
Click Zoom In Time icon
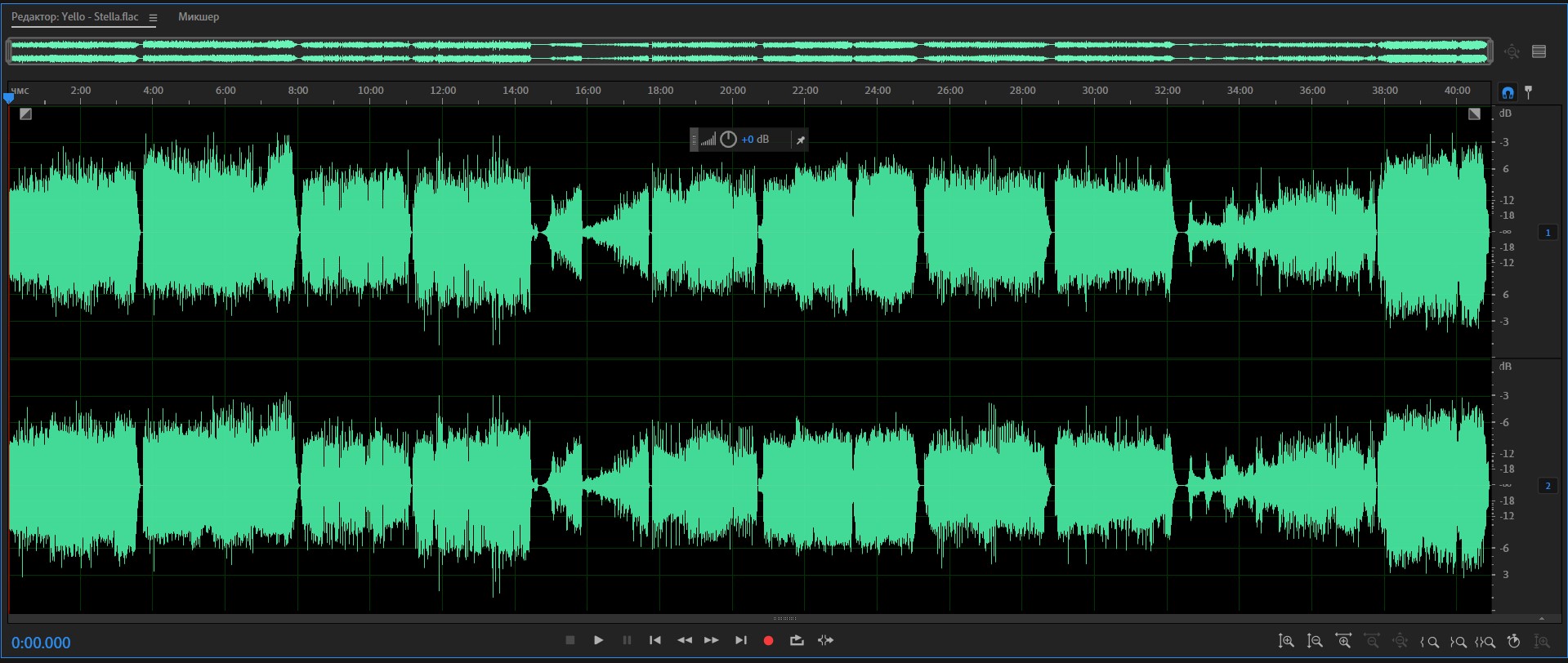point(1343,642)
